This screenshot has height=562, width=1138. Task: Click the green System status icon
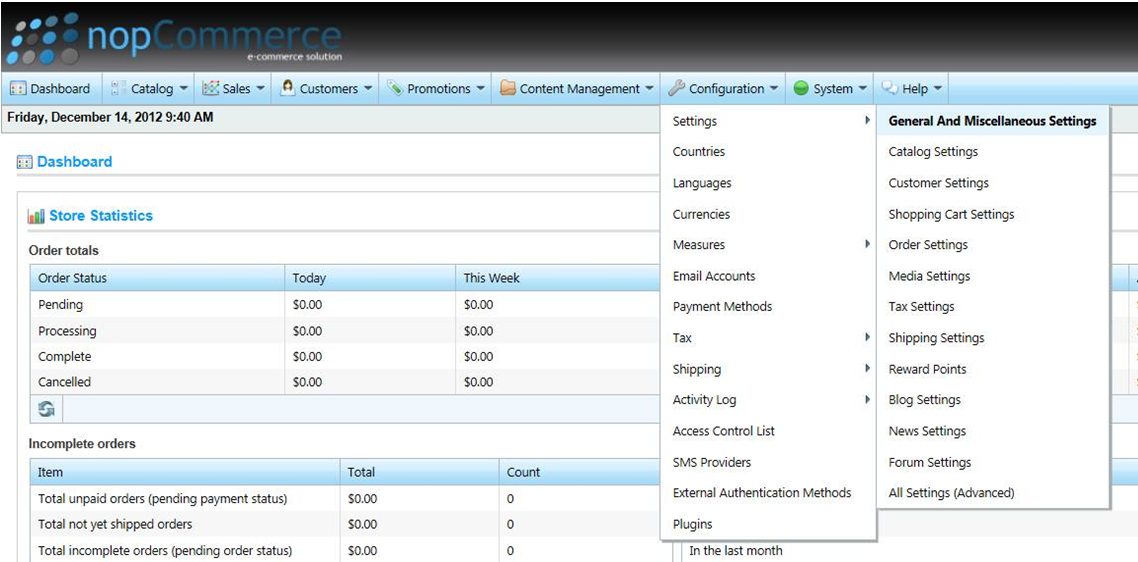click(801, 89)
